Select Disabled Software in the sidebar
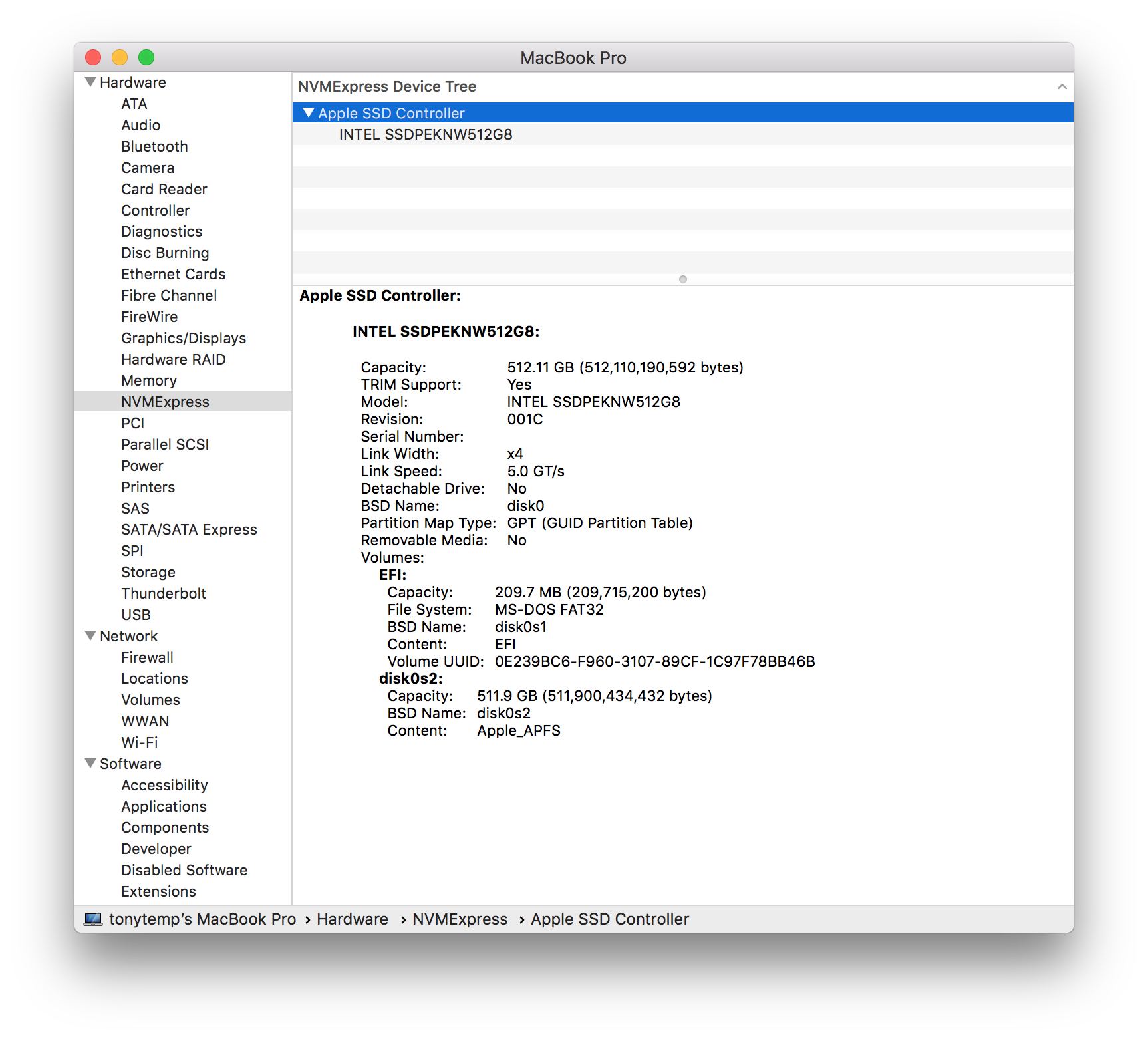This screenshot has width=1148, height=1039. [184, 870]
